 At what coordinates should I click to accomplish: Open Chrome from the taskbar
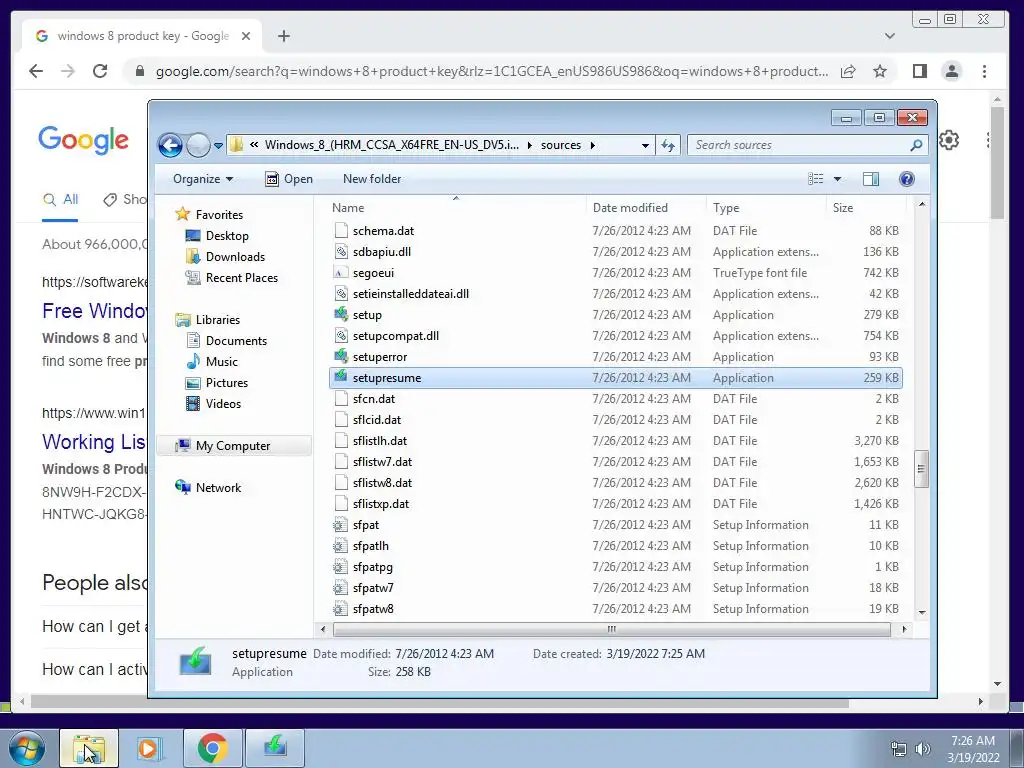click(x=212, y=748)
